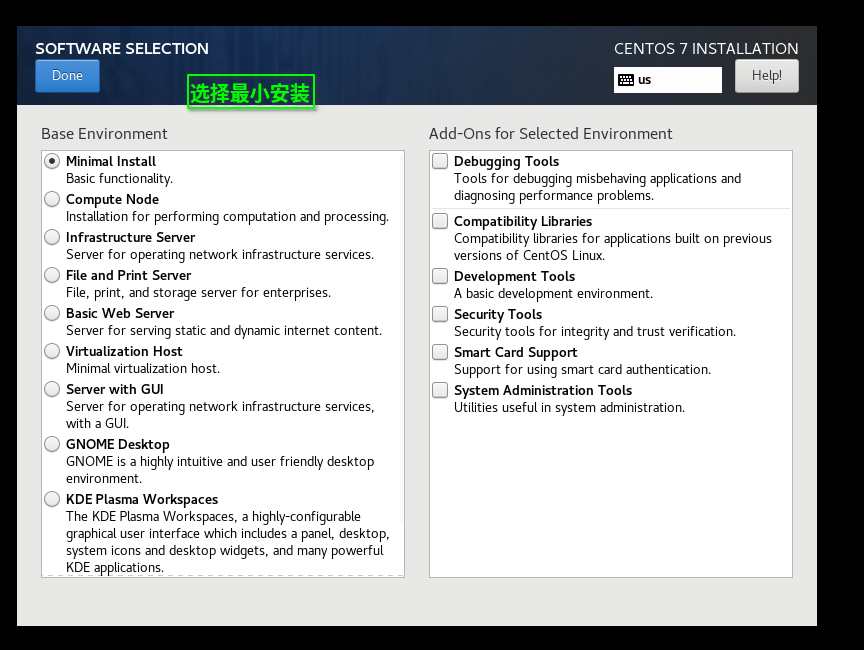Screen dimensions: 864x650
Task: Select Minimal Install radio button
Action: 52,161
